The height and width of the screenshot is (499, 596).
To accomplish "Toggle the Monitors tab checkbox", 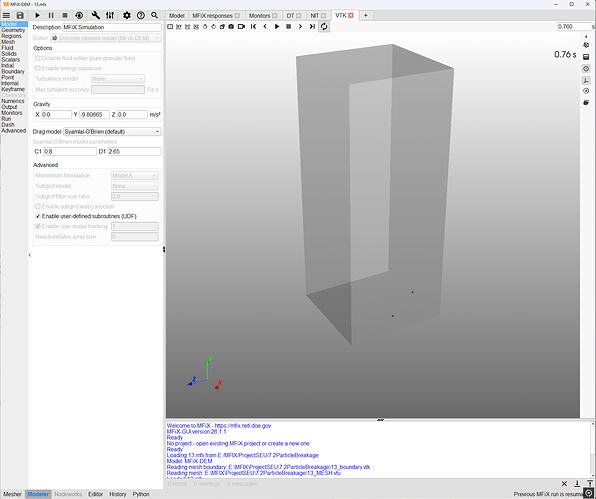I will pos(274,16).
